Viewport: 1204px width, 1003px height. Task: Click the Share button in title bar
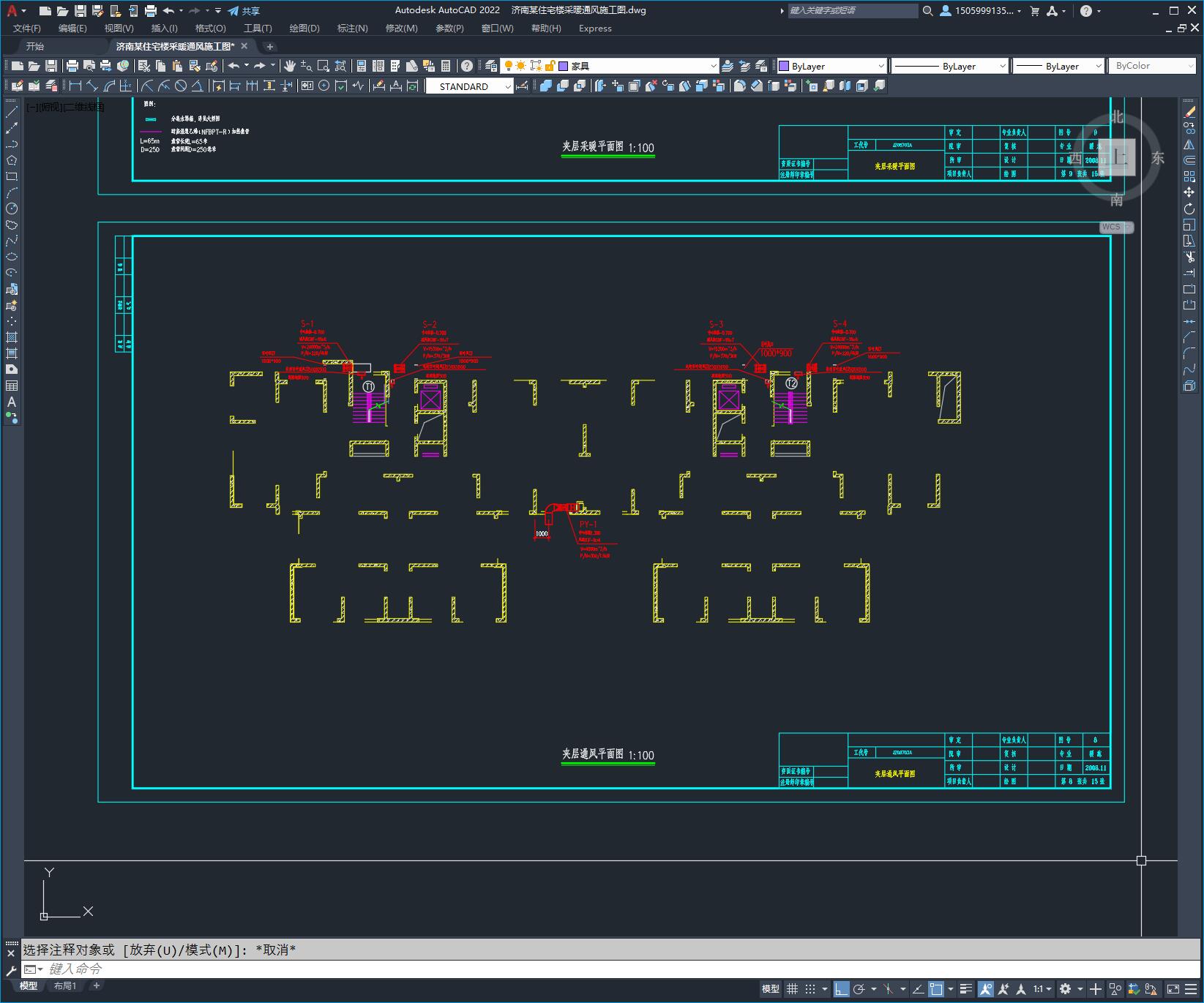point(244,11)
